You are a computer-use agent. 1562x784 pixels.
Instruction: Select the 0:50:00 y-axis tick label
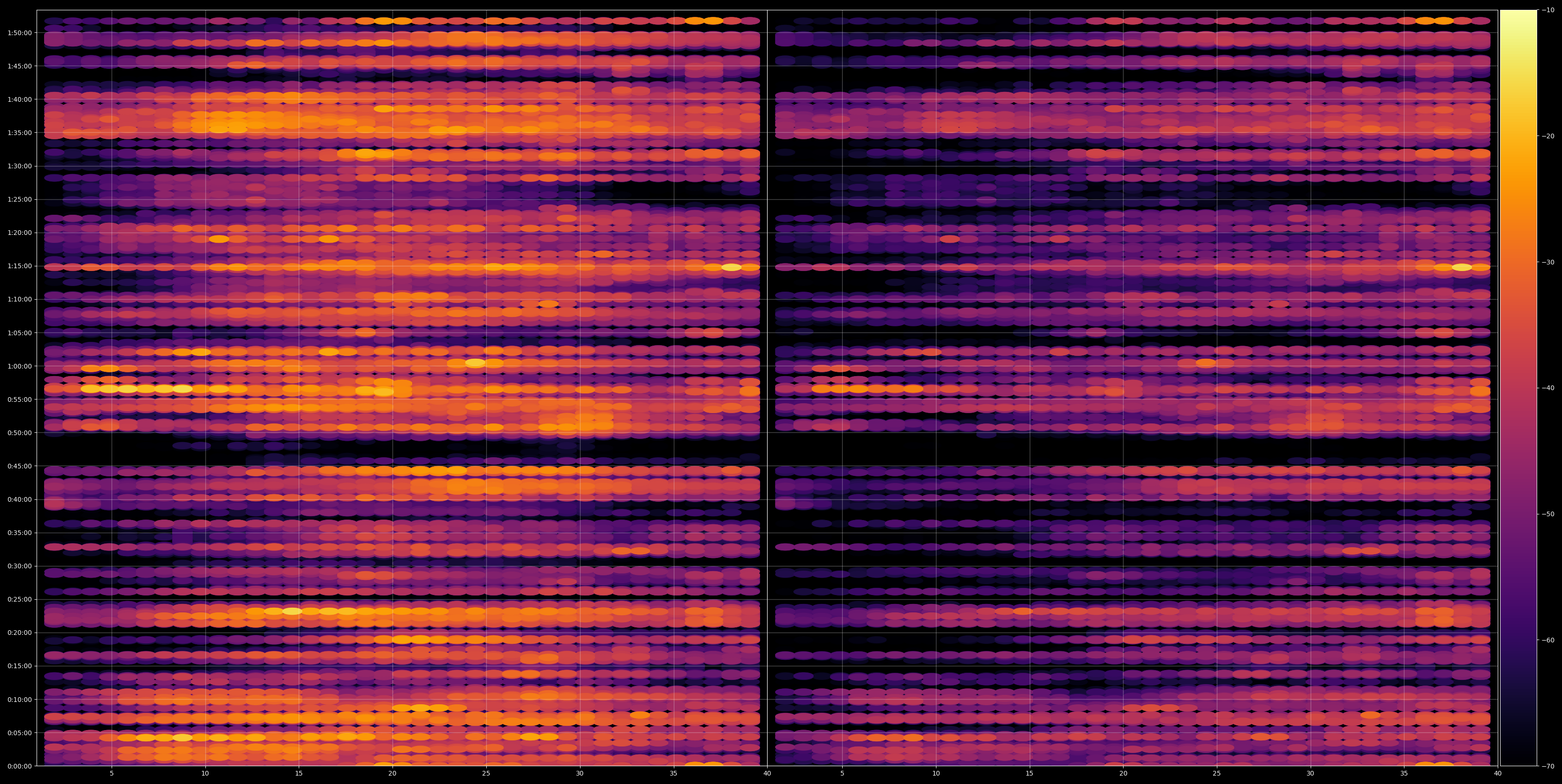tap(20, 432)
